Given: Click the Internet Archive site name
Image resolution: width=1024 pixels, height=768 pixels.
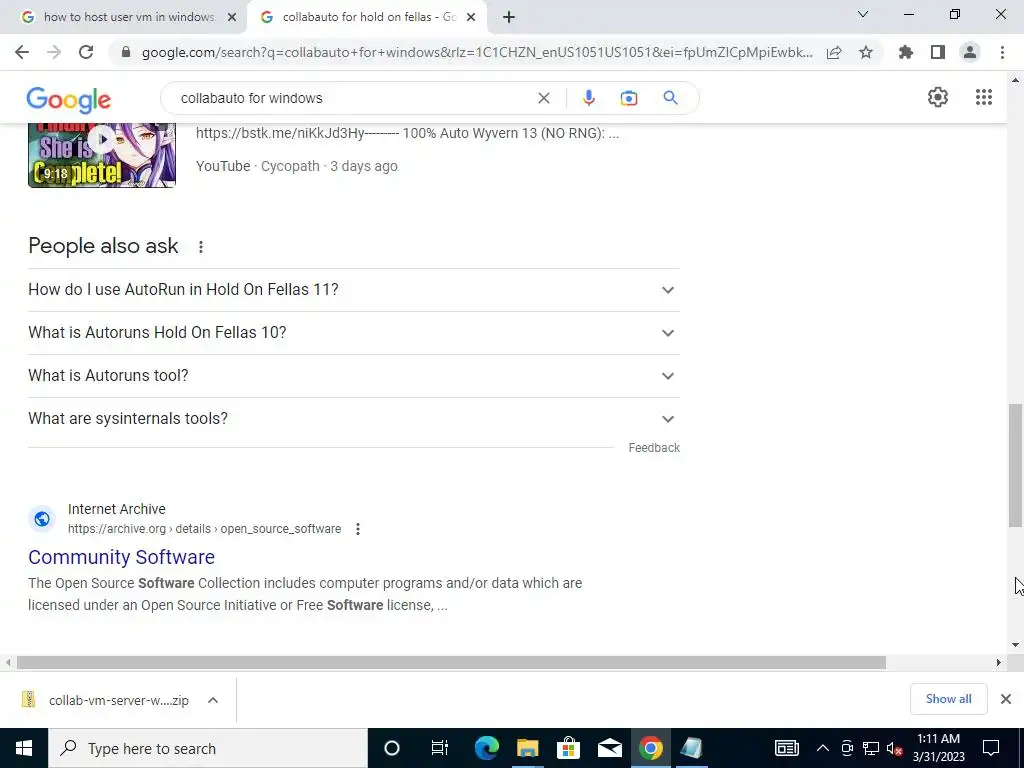Looking at the screenshot, I should (117, 509).
